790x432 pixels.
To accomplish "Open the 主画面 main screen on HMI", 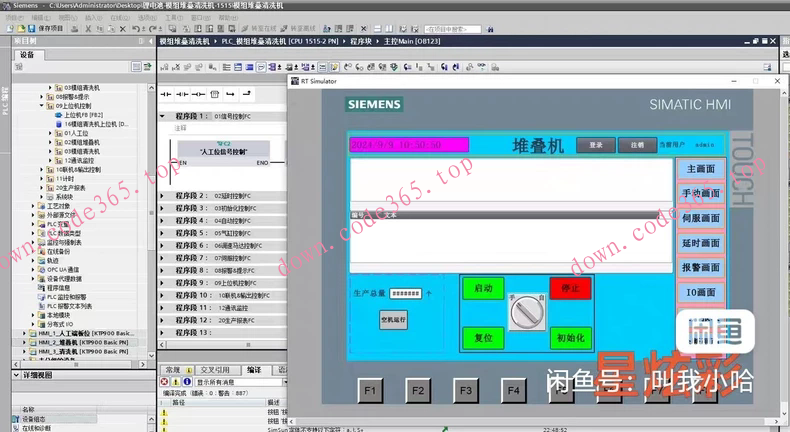I will [701, 169].
